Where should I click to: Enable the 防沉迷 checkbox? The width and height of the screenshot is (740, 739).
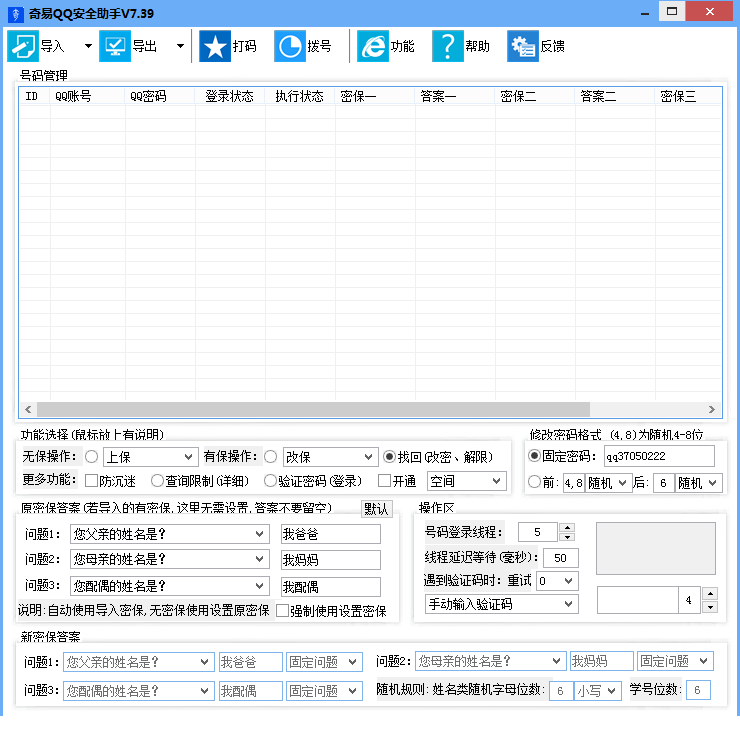click(91, 481)
